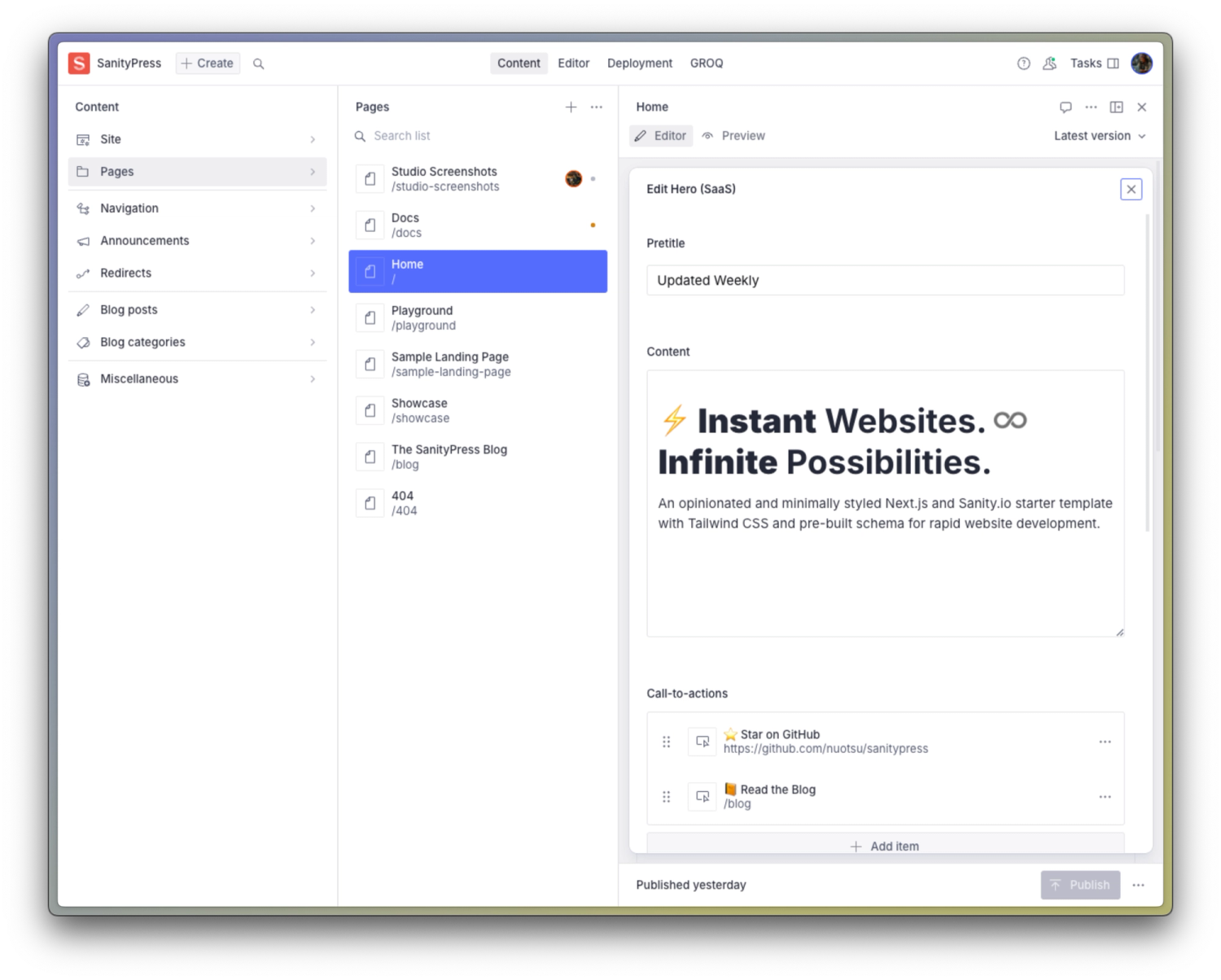Expand the Announcements chevron
The height and width of the screenshot is (980, 1221).
click(x=313, y=242)
